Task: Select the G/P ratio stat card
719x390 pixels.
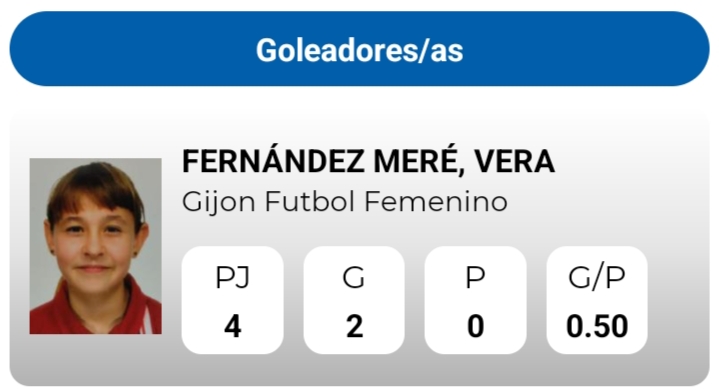Action: pyautogui.click(x=597, y=300)
